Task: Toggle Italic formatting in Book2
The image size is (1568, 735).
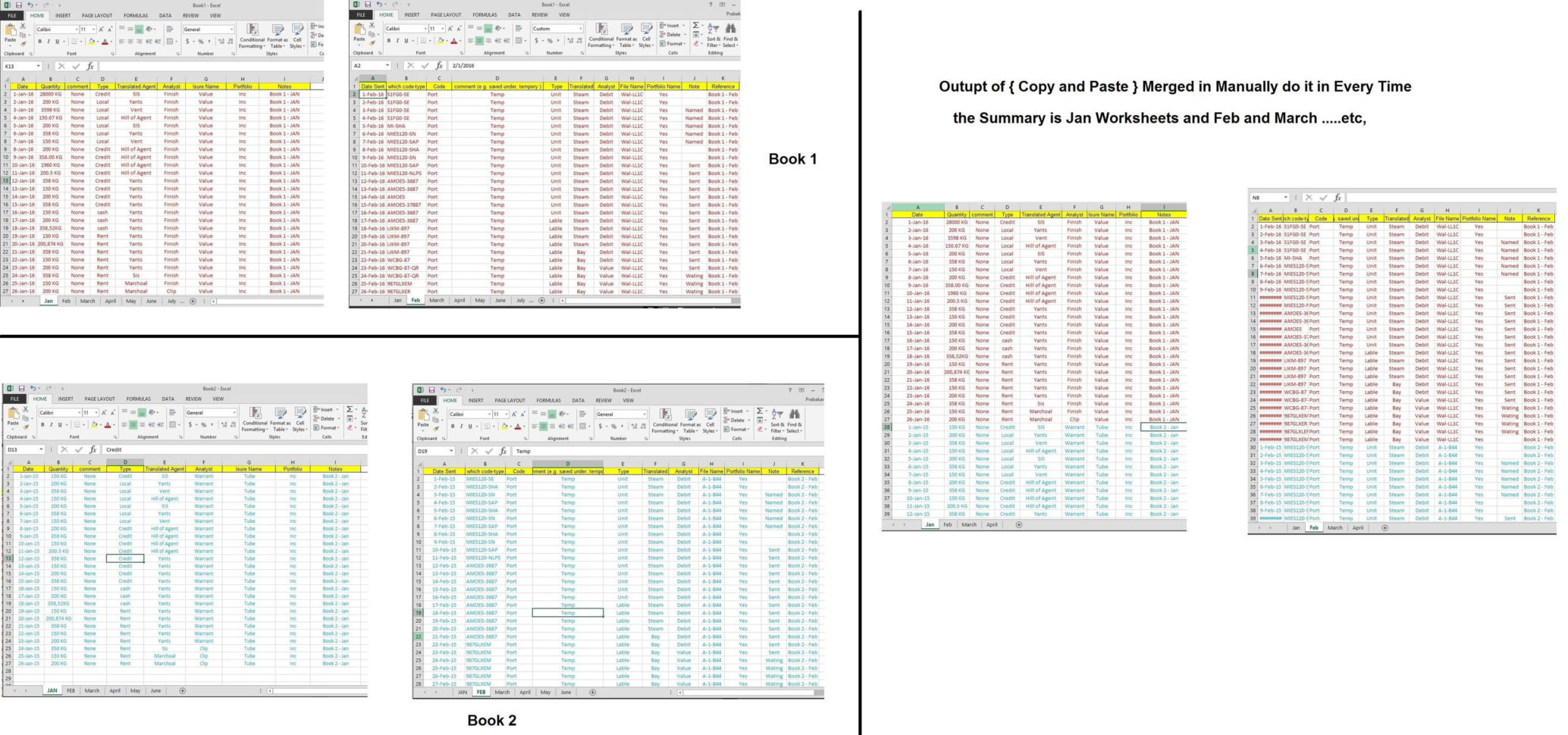Action: click(x=52, y=424)
